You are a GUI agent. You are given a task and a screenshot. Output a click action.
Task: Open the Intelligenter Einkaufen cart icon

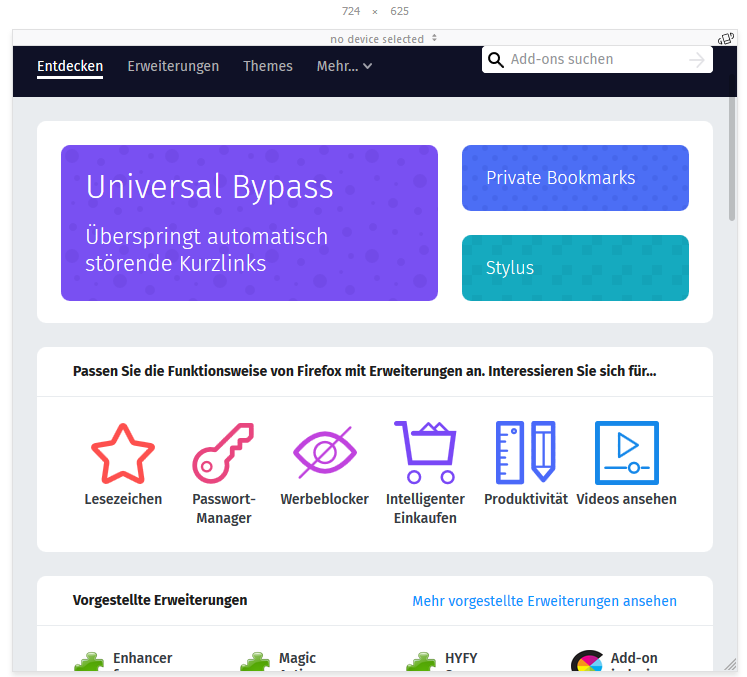(x=425, y=452)
